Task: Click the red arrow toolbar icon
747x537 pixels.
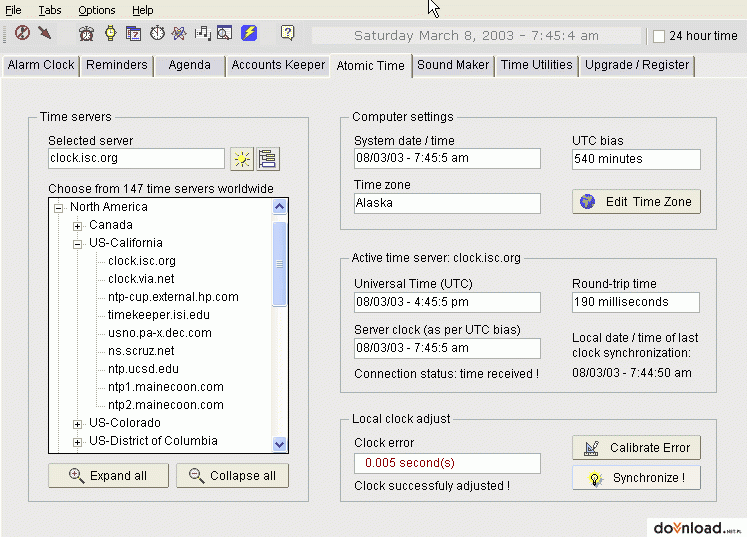Action: click(45, 33)
